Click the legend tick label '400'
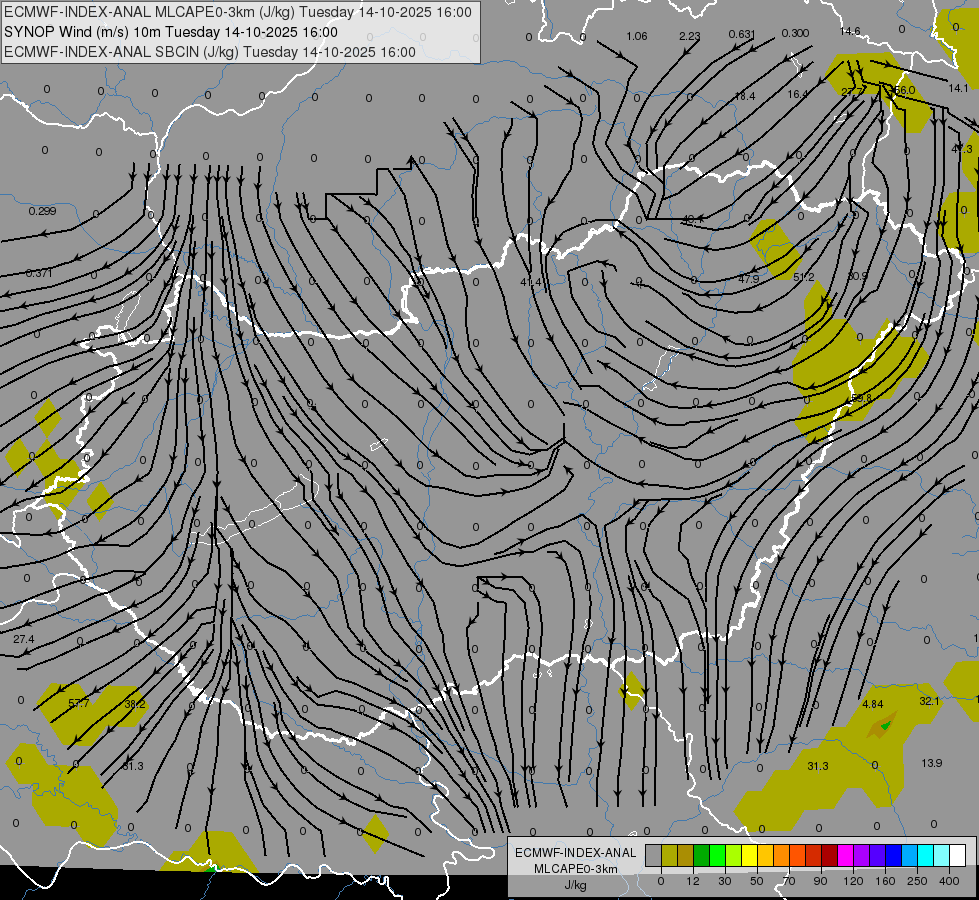This screenshot has height=900, width=979. click(949, 881)
